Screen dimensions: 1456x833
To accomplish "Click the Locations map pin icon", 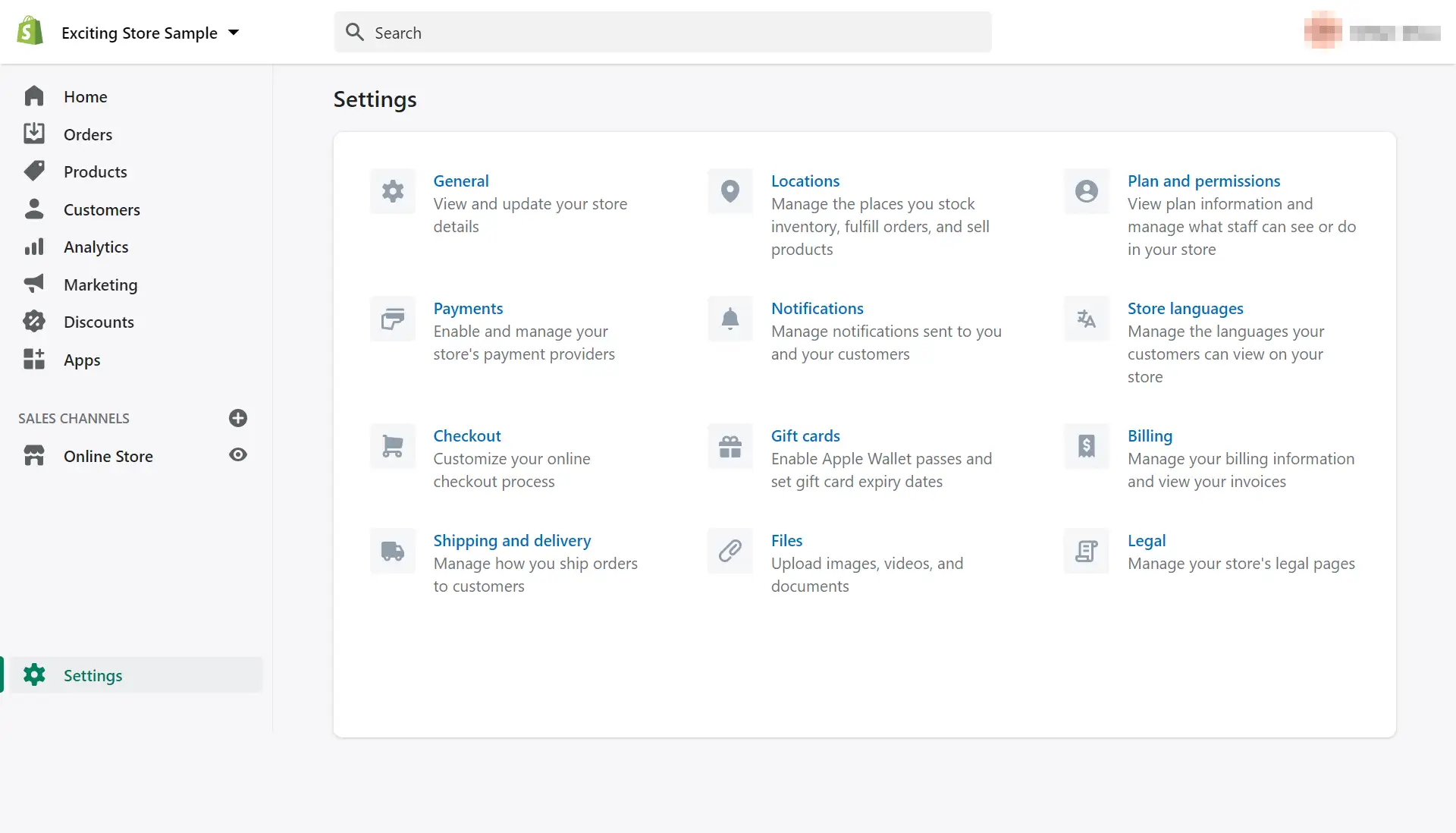I will (x=730, y=190).
